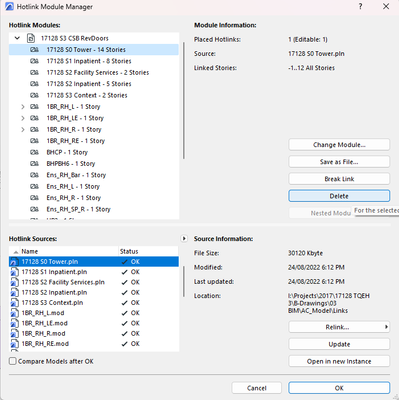Screen dimensions: 399x400
Task: Click the file icon for 17128 S2 Facility Services.pln
Action: [14, 282]
